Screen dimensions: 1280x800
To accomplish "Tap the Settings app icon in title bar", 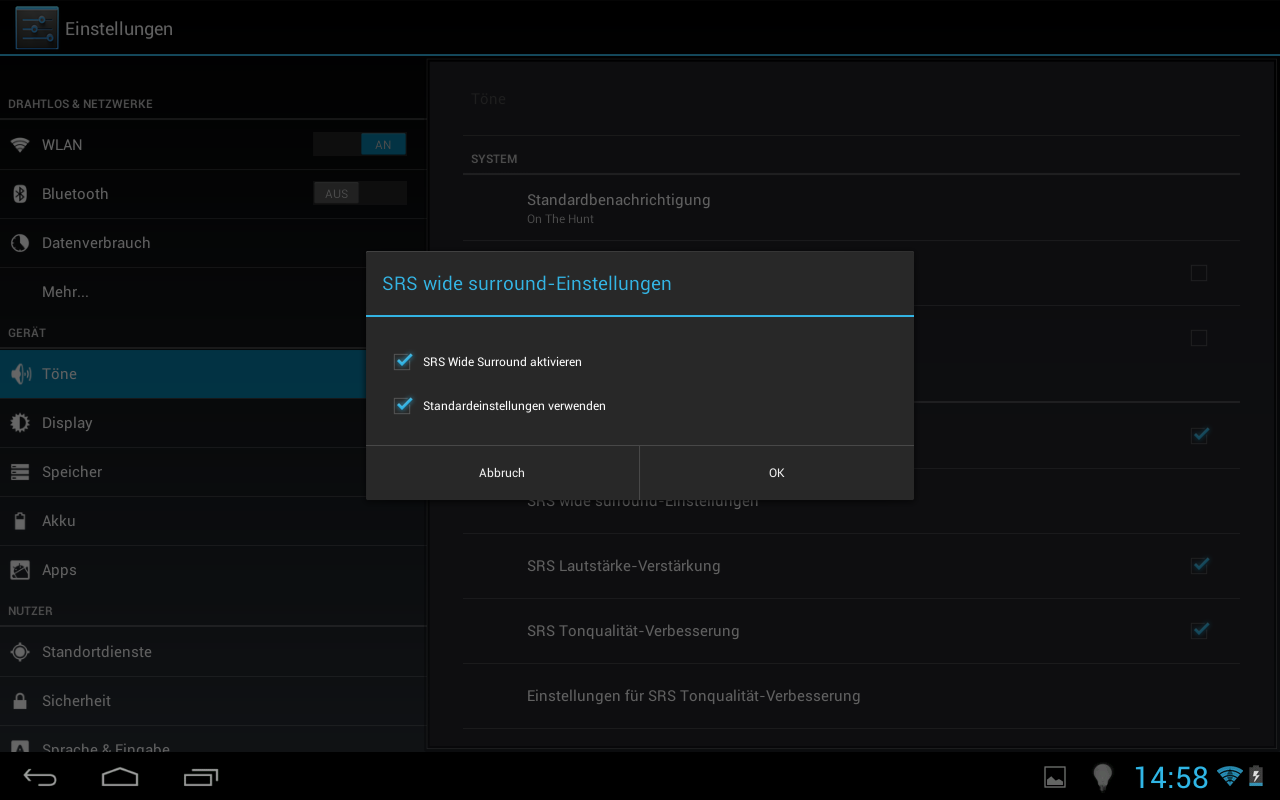I will 36,28.
